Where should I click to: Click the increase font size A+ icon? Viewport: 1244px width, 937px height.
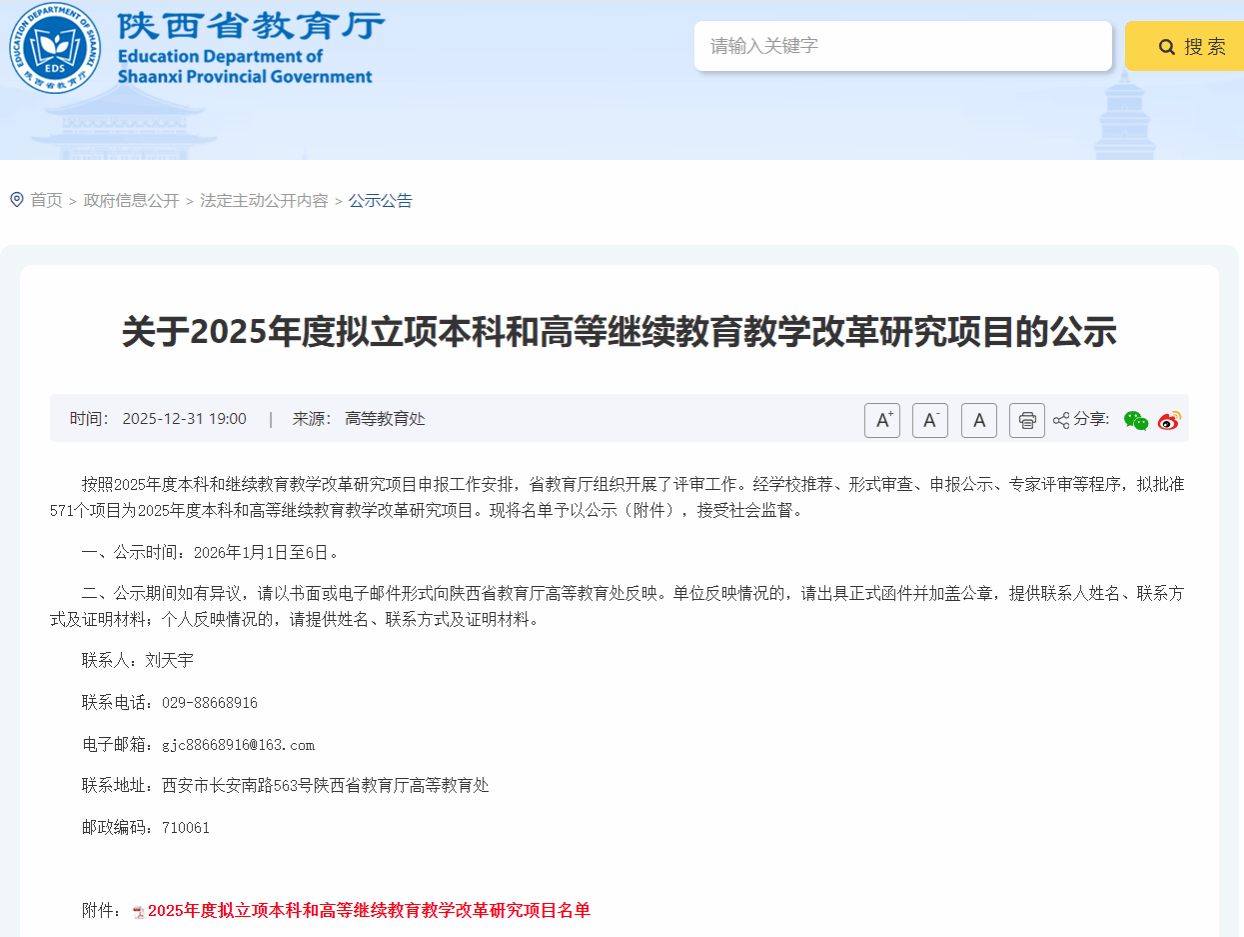click(x=882, y=420)
